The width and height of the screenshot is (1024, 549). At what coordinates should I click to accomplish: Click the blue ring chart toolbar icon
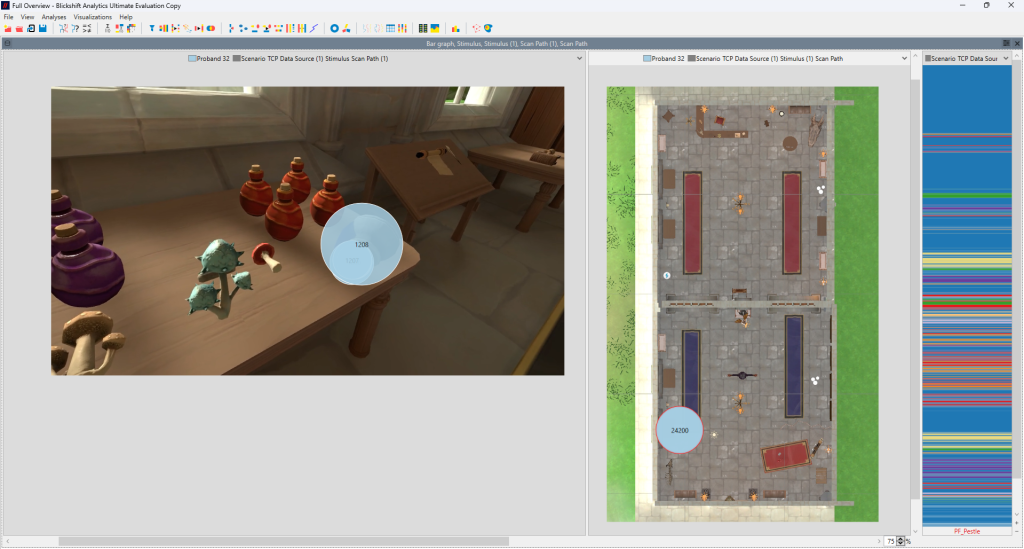click(335, 28)
